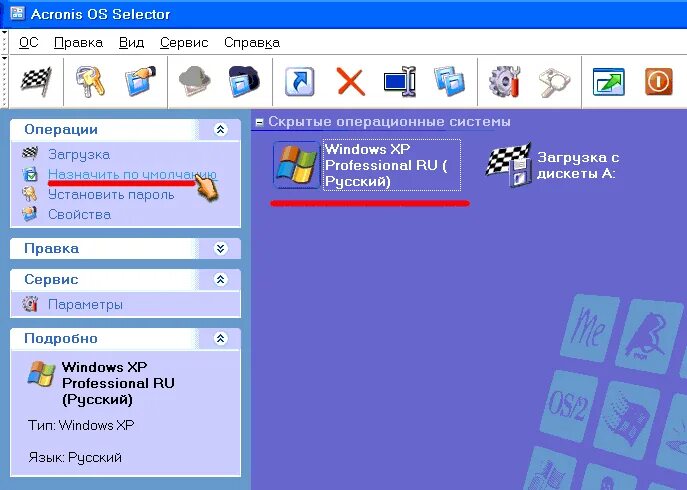Click the red X delete toolbar icon
The image size is (687, 490).
point(351,82)
